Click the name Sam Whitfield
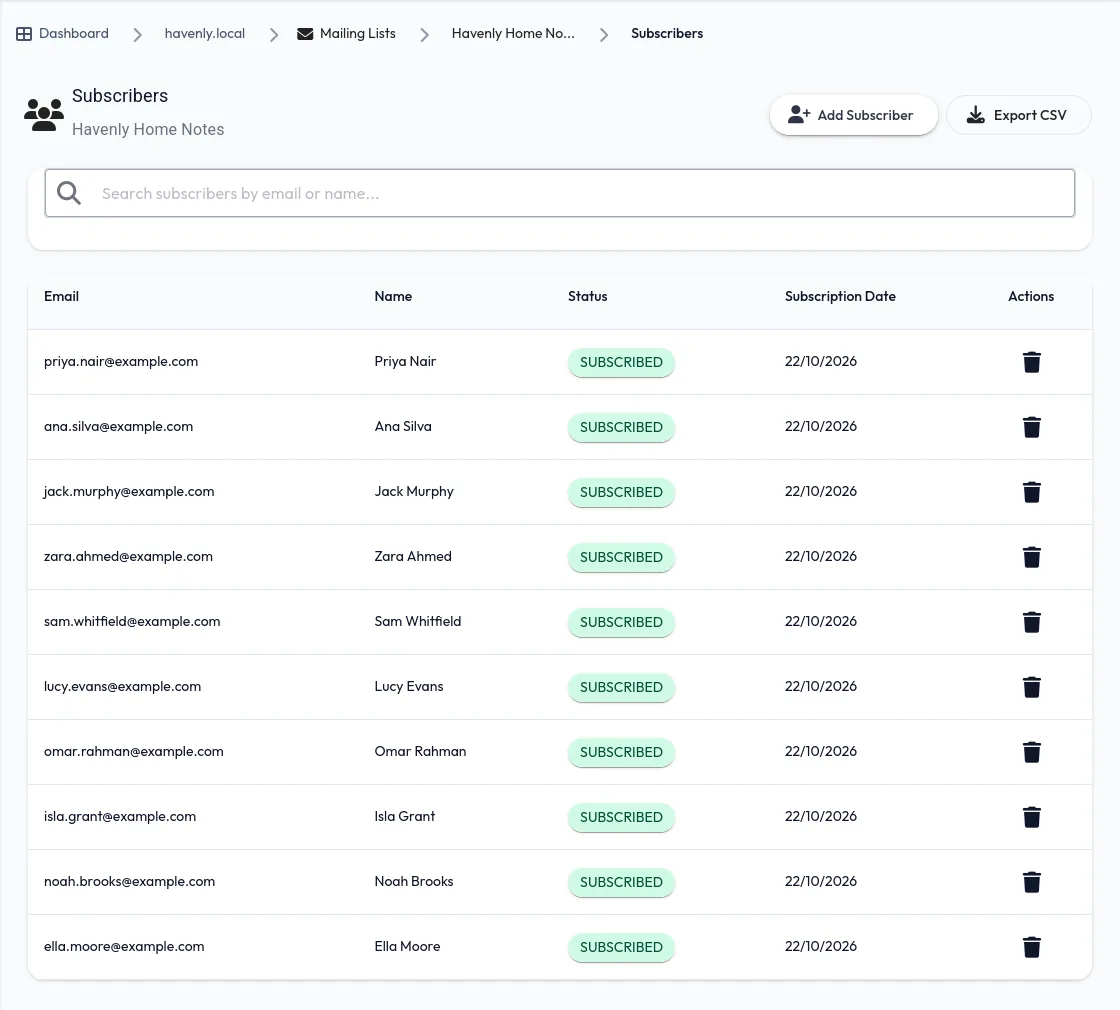Screen dimensions: 1120x1010 [x=418, y=621]
